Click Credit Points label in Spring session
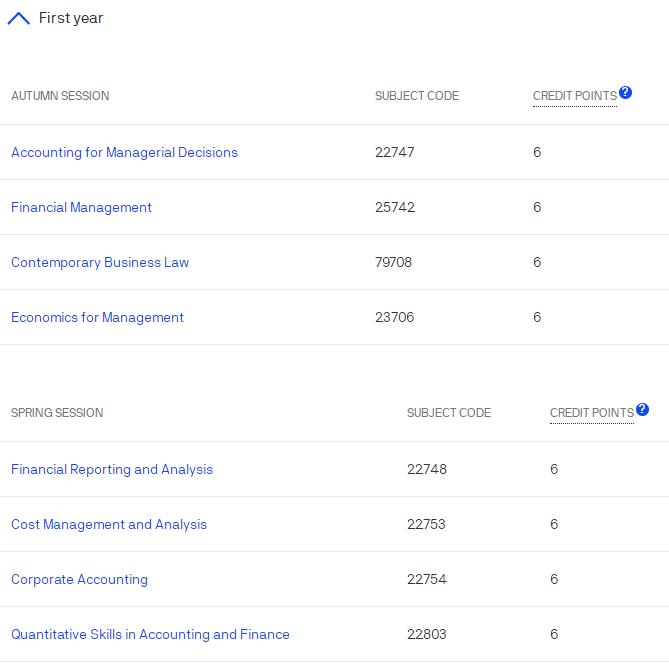The image size is (669, 671). (592, 413)
